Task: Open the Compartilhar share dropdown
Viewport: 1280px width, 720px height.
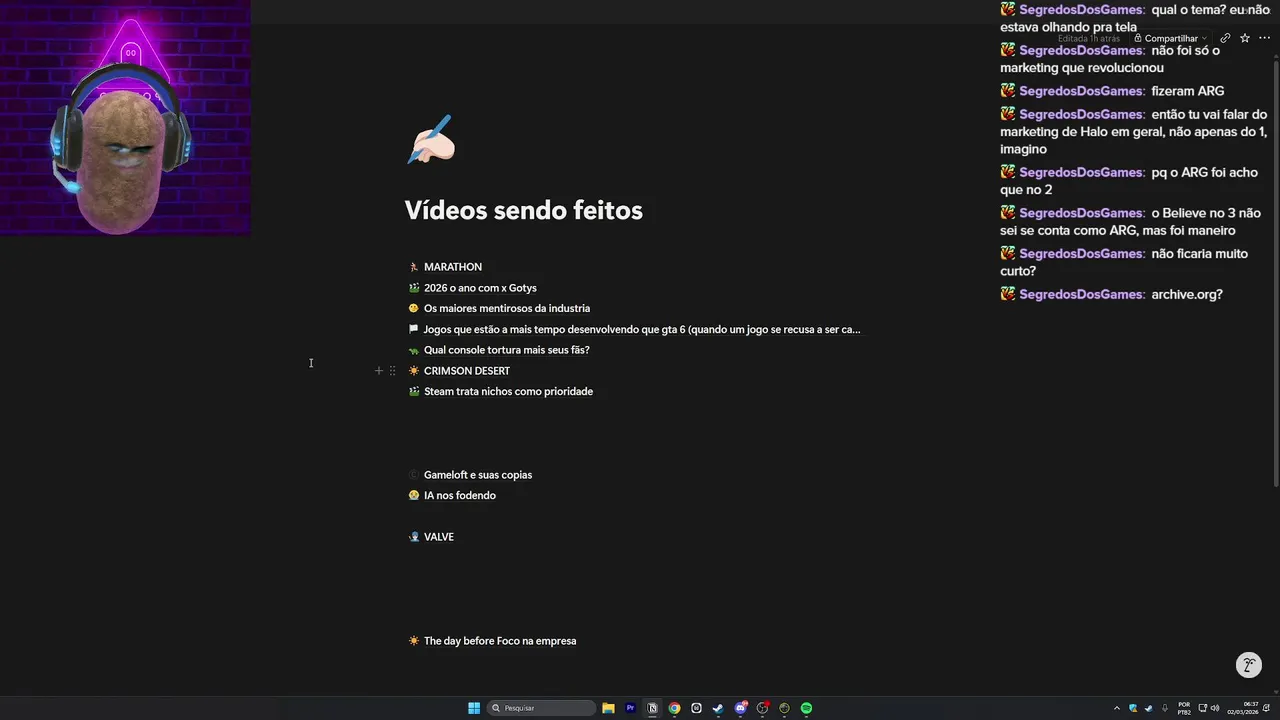Action: pos(1170,38)
